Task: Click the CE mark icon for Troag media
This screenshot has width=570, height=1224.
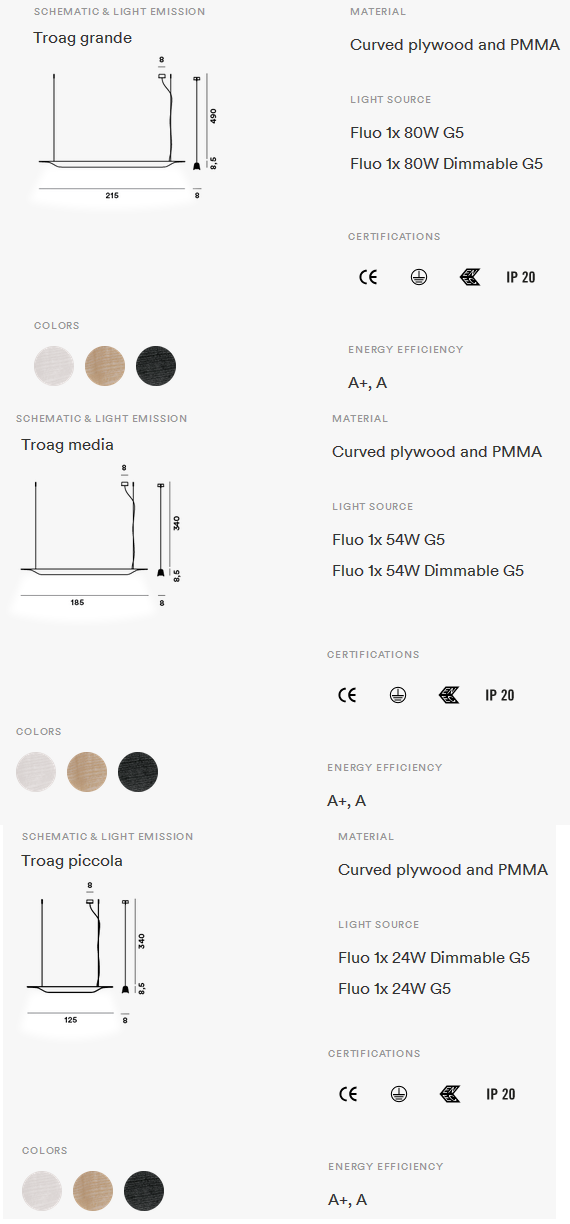Action: click(x=347, y=695)
